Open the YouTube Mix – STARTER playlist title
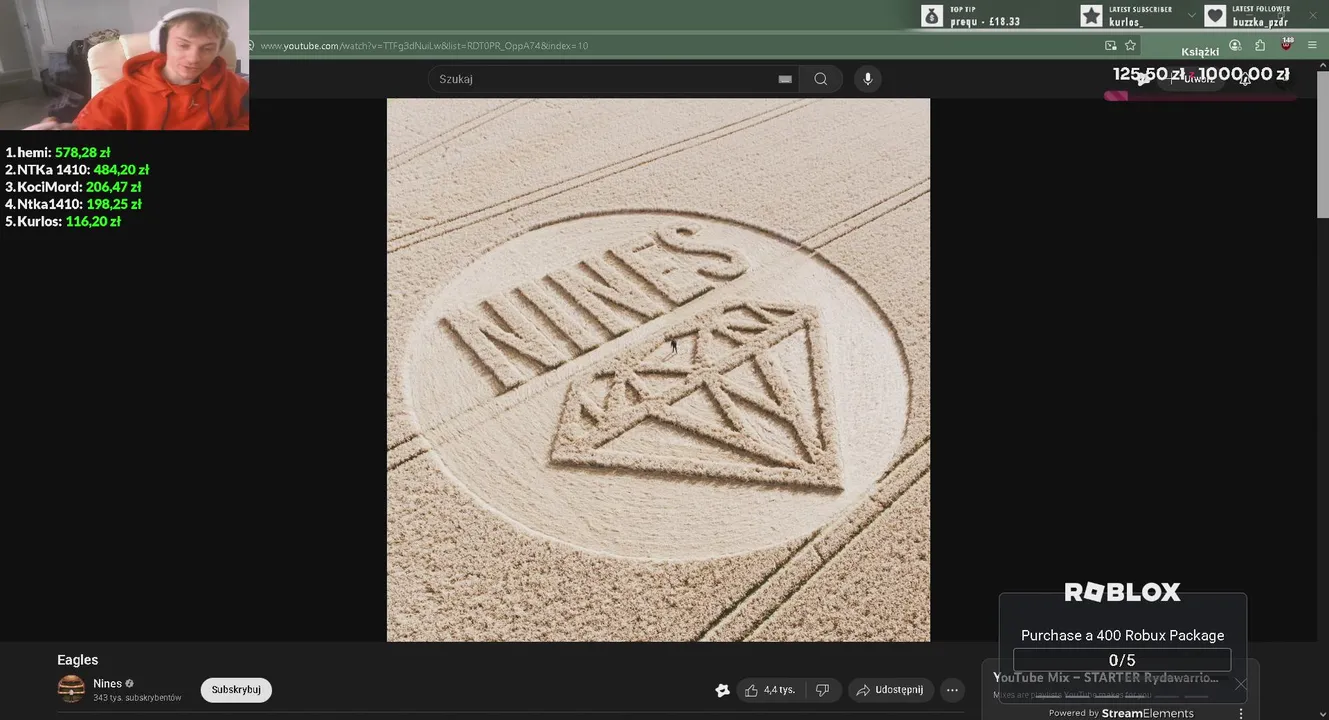The width and height of the screenshot is (1329, 720). tap(1106, 678)
